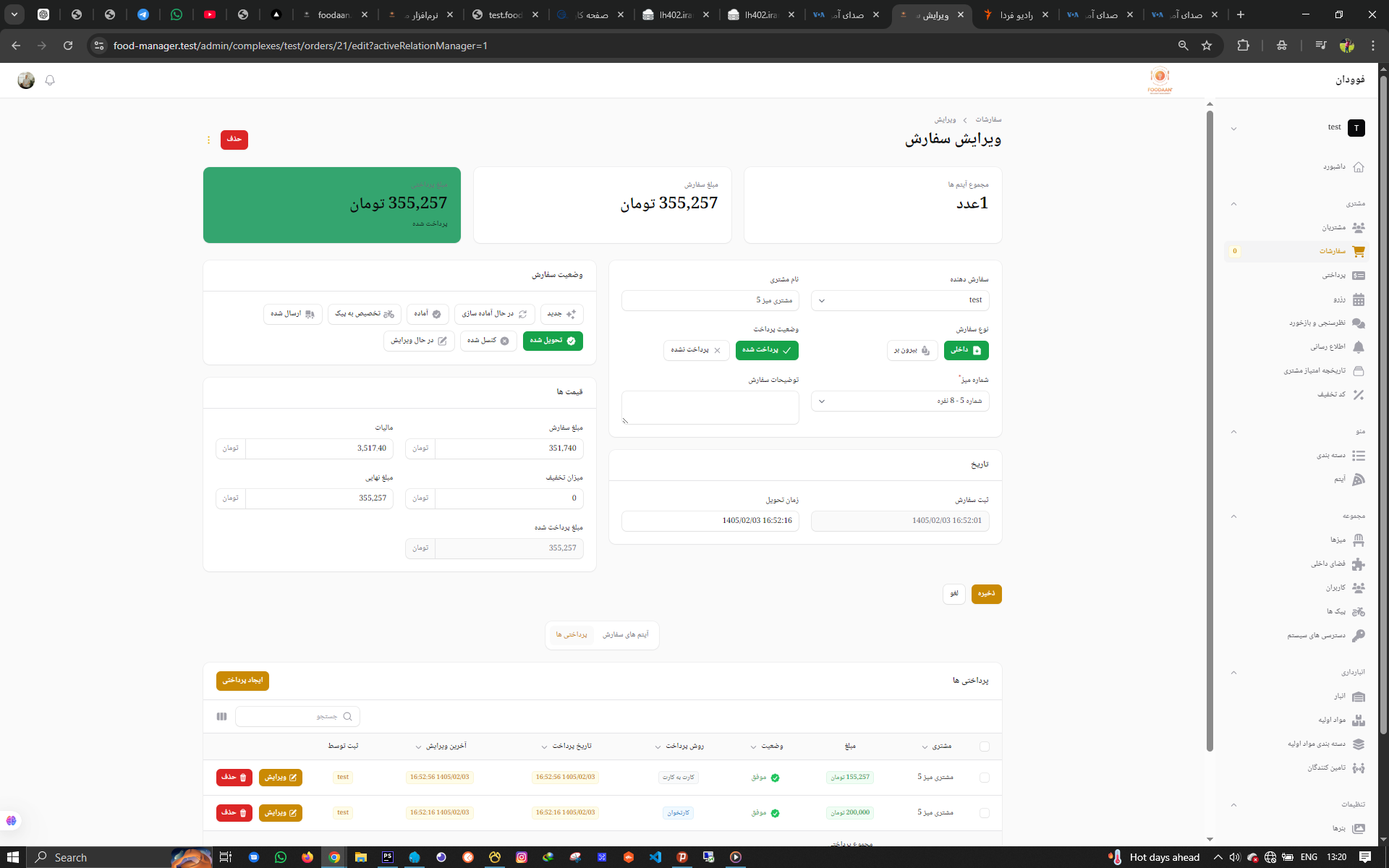Open the شماره میز table number dropdown
This screenshot has height=868, width=1389.
point(900,401)
